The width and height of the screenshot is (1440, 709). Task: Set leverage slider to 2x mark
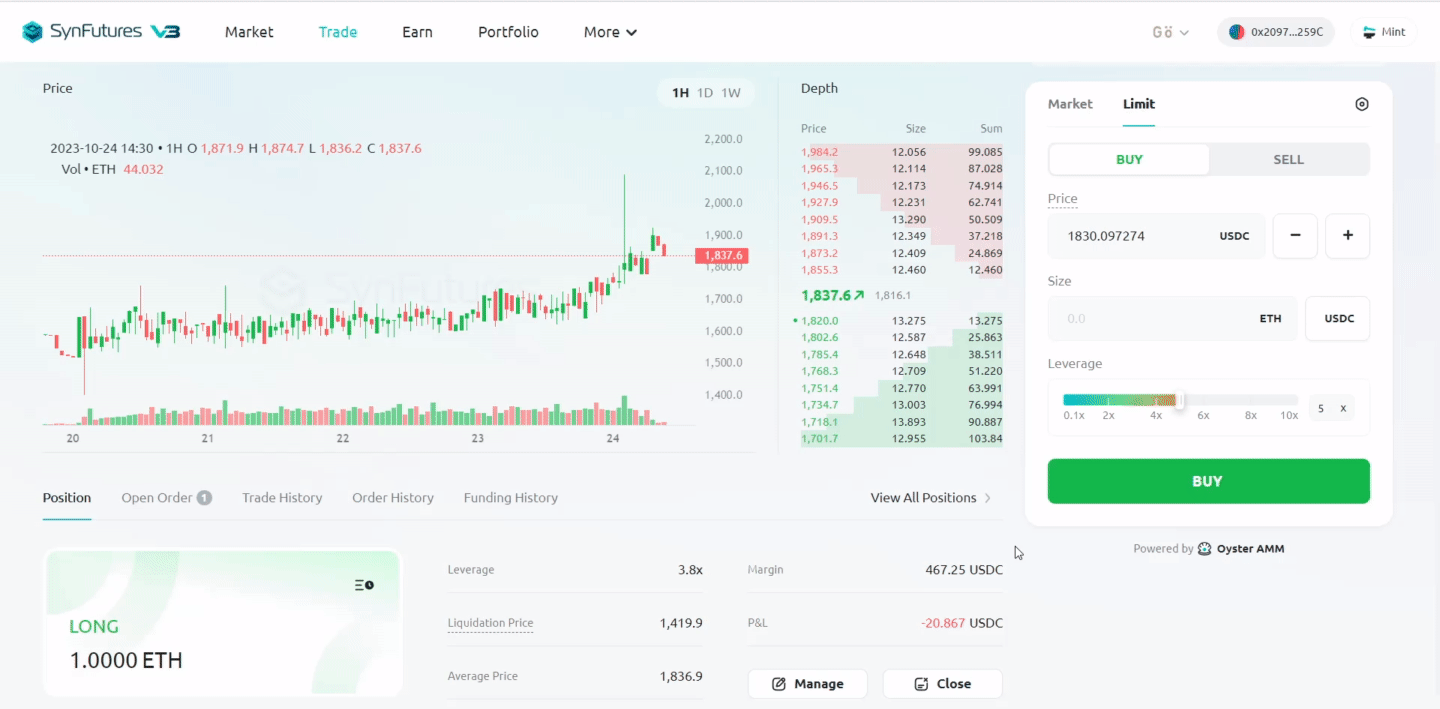[1109, 415]
